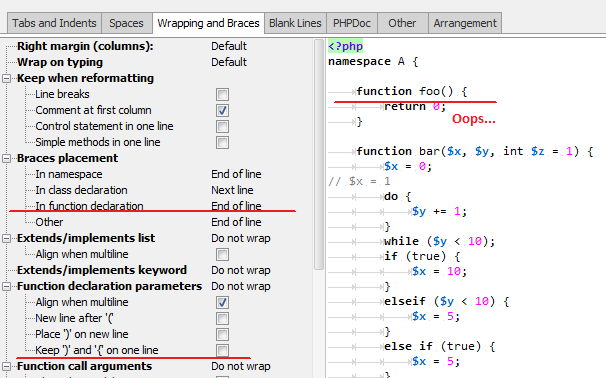Screen dimensions: 606x378
Task: Click the settings list vertical scrollbar
Action: (x=319, y=155)
